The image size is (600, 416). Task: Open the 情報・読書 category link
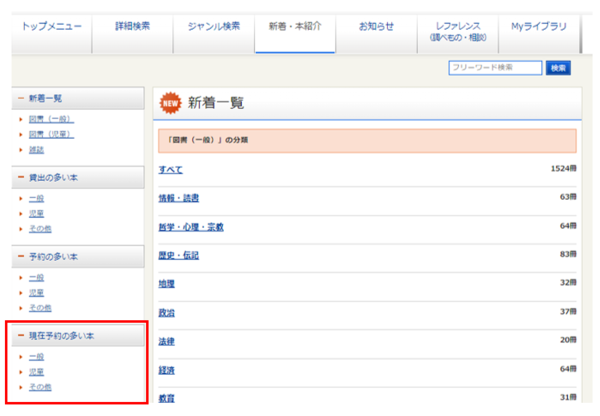click(x=179, y=198)
